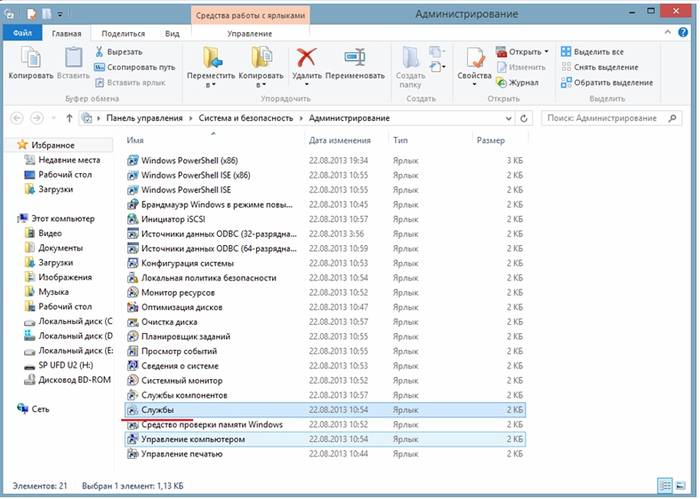Select Инициатор iSCSI shortcut
The height and width of the screenshot is (499, 700).
[325, 219]
